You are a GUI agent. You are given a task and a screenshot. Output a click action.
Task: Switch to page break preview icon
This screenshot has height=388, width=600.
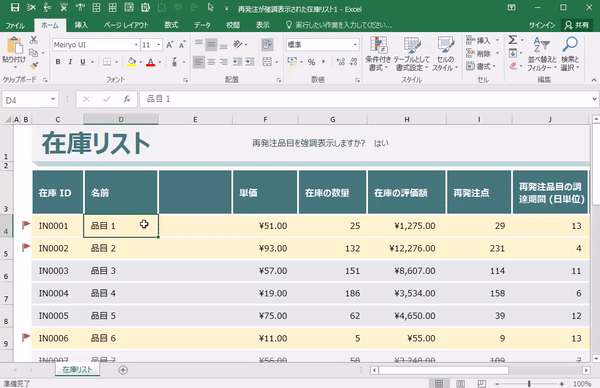[x=481, y=383]
